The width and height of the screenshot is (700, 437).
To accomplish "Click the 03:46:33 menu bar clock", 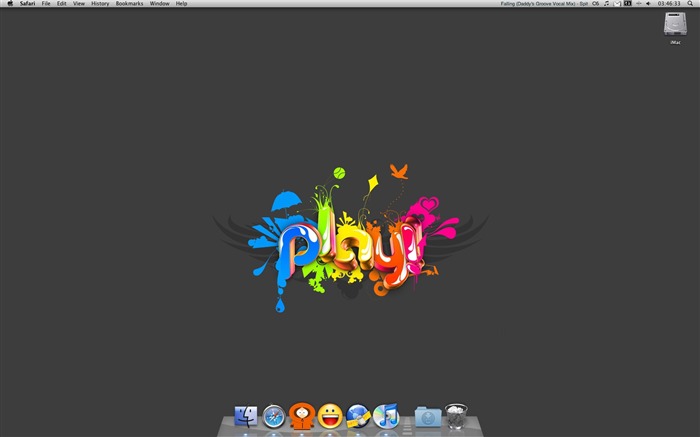I will tap(669, 3).
